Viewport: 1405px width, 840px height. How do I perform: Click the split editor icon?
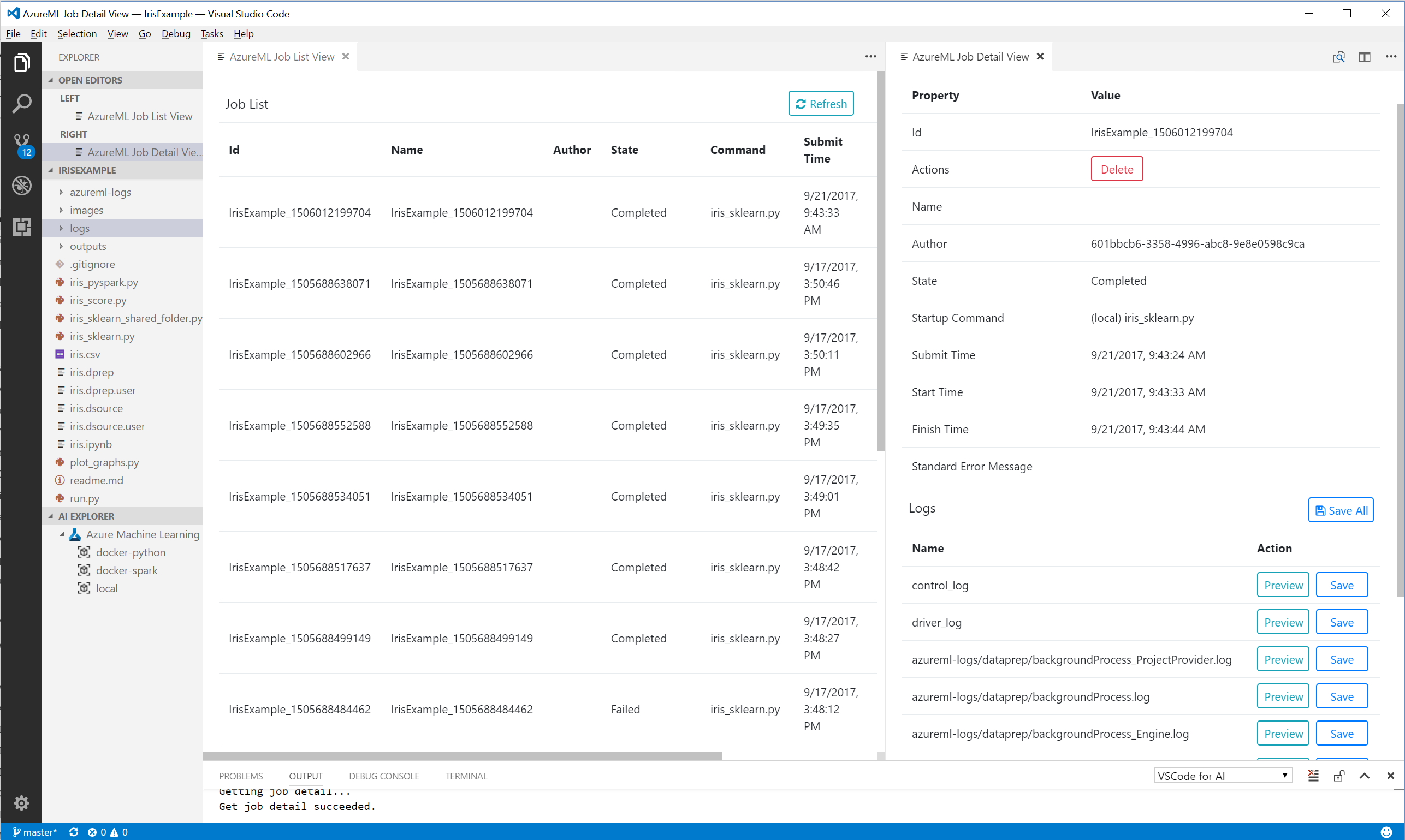click(1364, 57)
